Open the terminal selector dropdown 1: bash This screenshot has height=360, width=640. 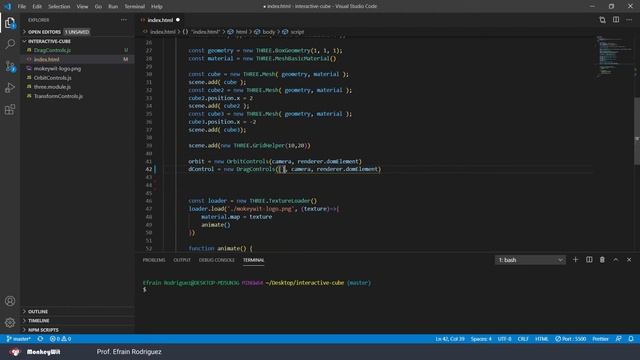pyautogui.click(x=530, y=260)
